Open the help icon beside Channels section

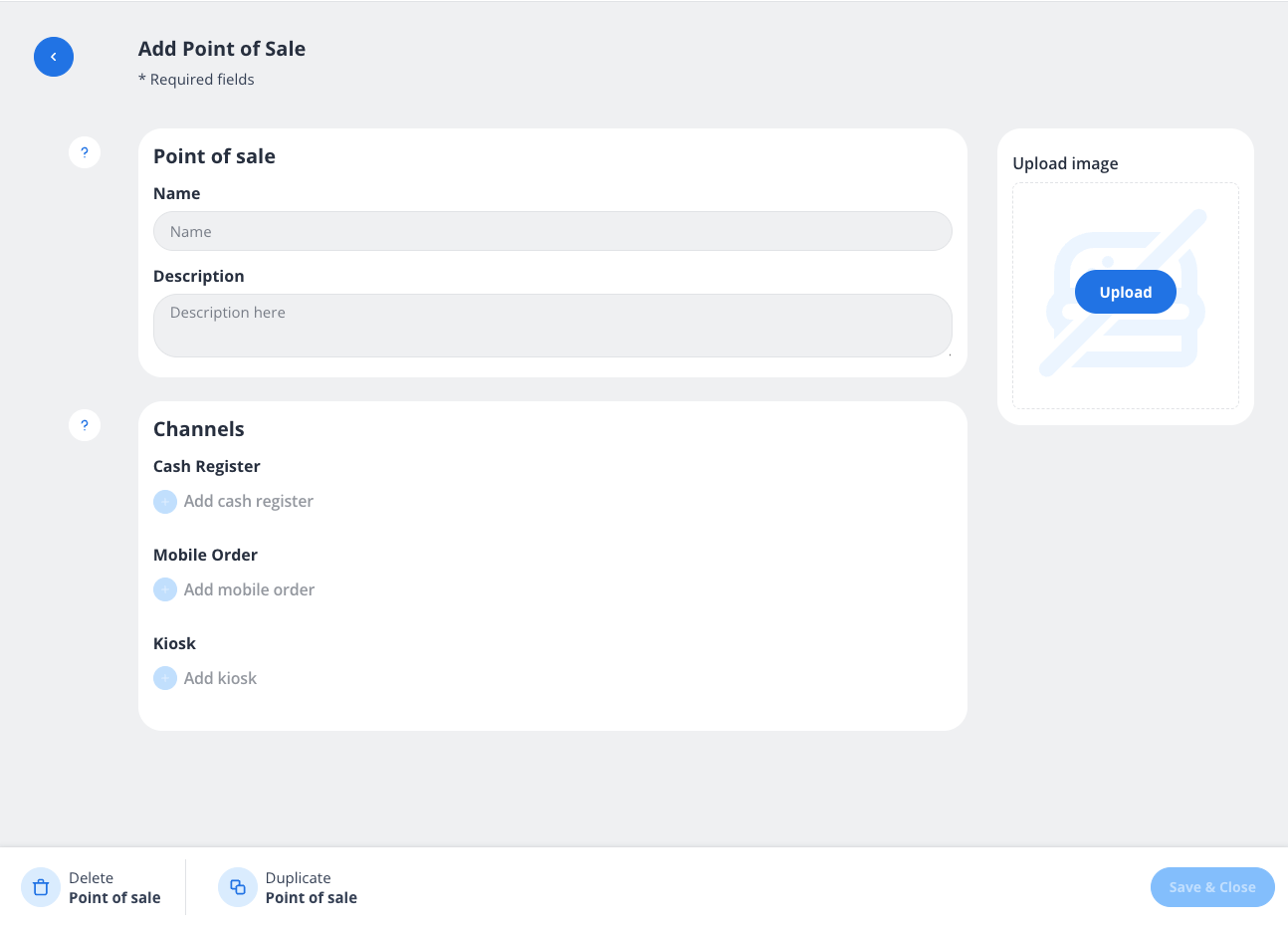[85, 424]
